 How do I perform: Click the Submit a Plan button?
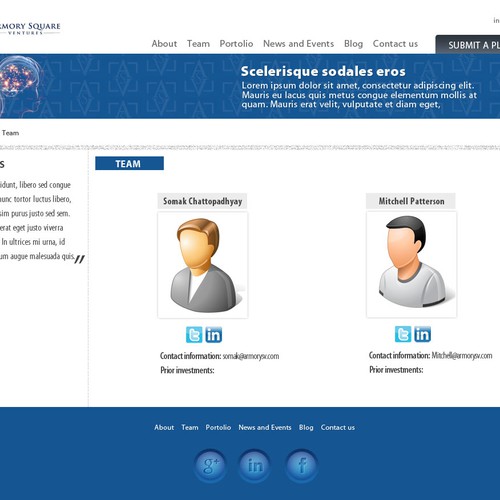468,44
